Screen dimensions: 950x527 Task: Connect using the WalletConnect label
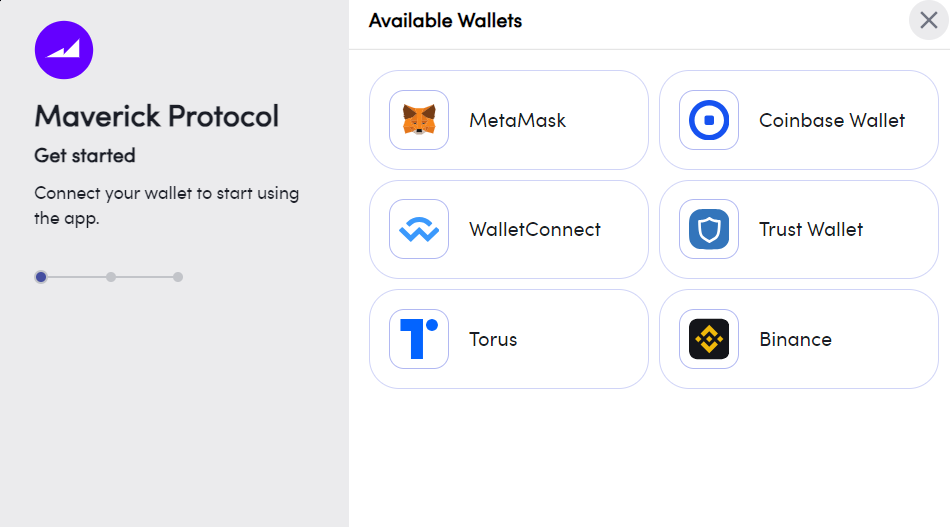(535, 230)
